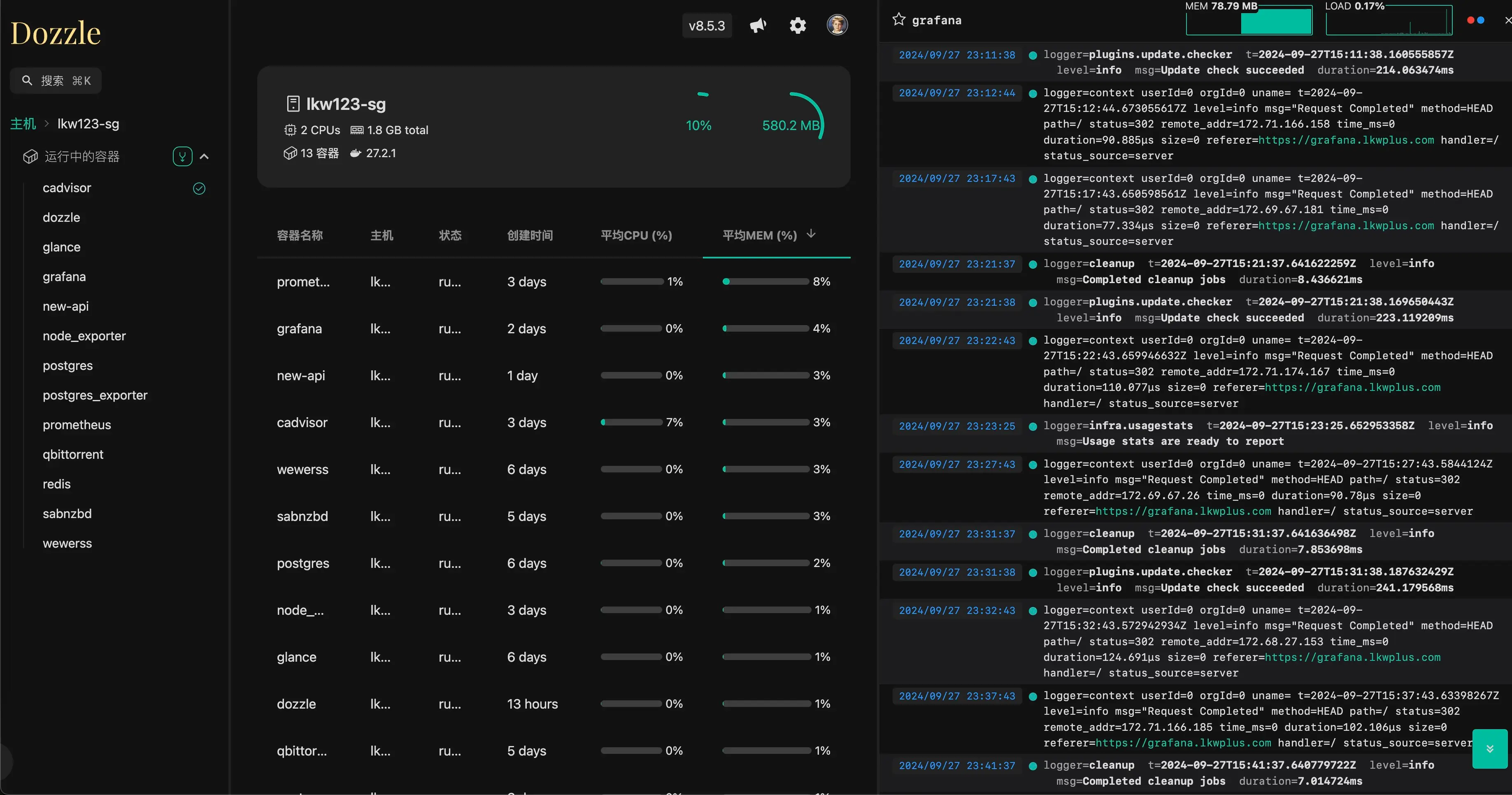Click the status dot of 23:41:37 log entry
This screenshot has width=1512, height=795.
tap(1033, 766)
